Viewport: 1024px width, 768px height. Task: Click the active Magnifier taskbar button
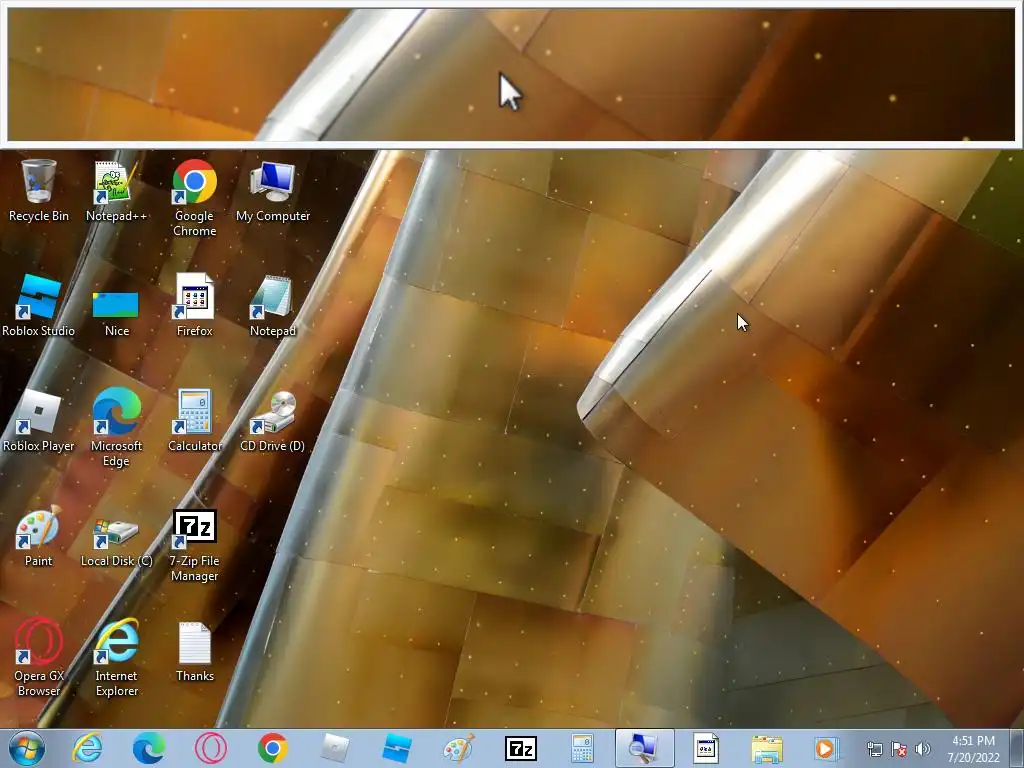644,748
